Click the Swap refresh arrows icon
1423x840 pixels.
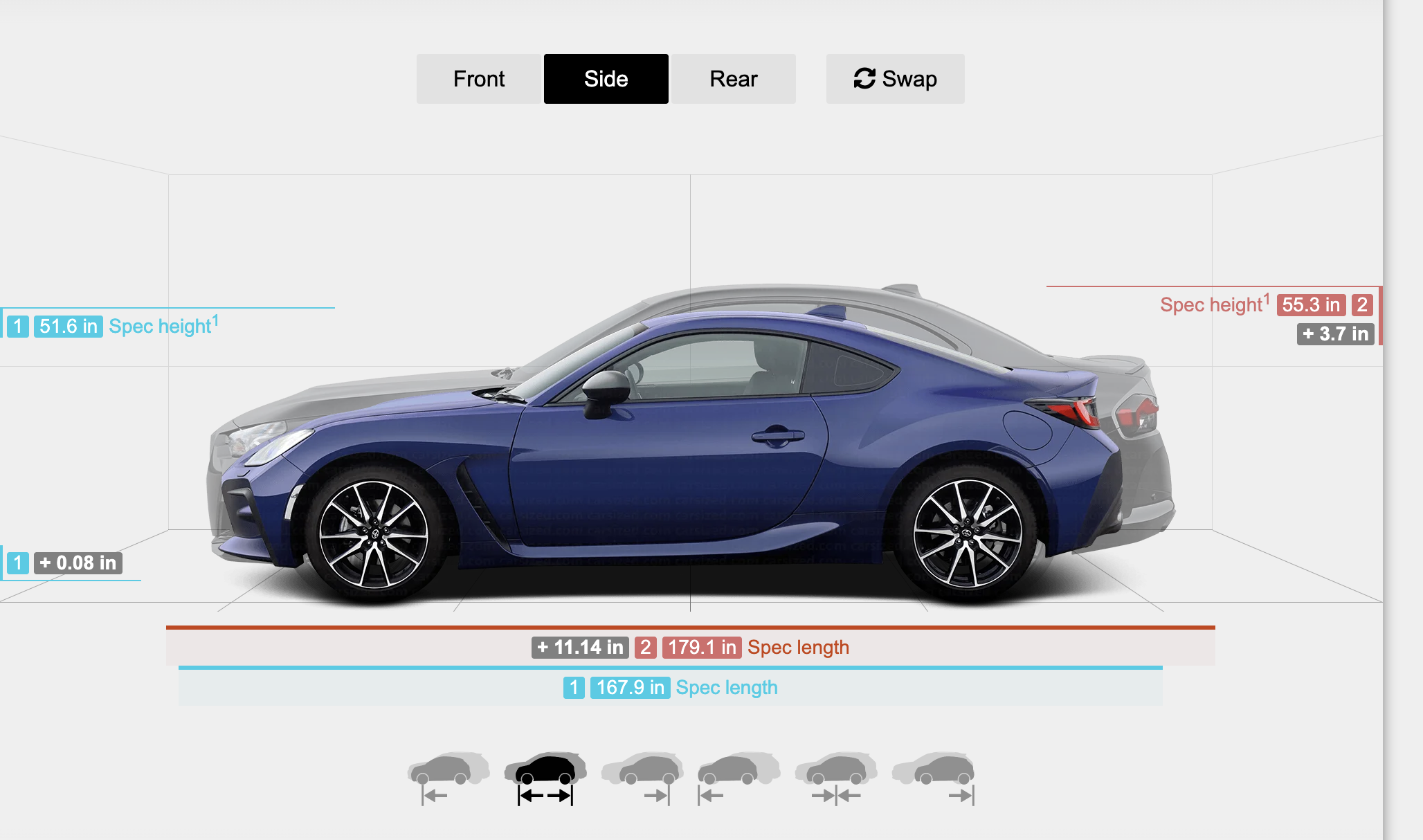[864, 79]
